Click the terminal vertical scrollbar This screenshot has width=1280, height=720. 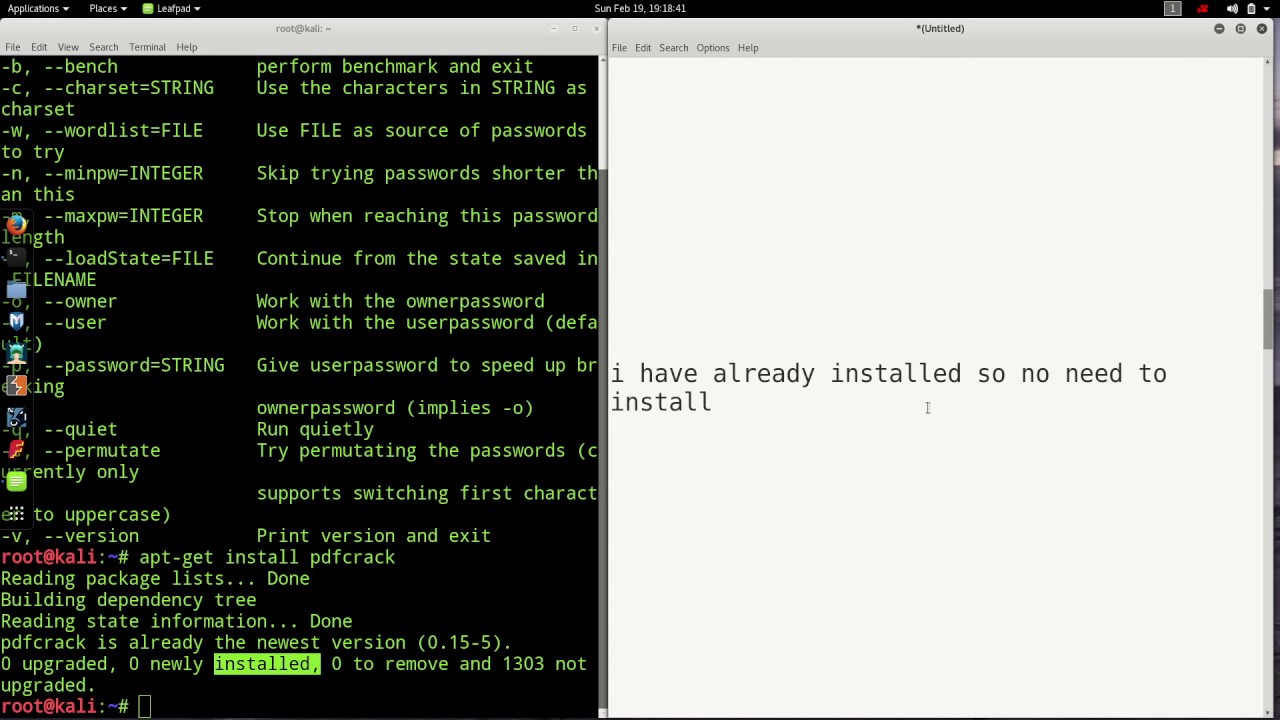coord(603,438)
